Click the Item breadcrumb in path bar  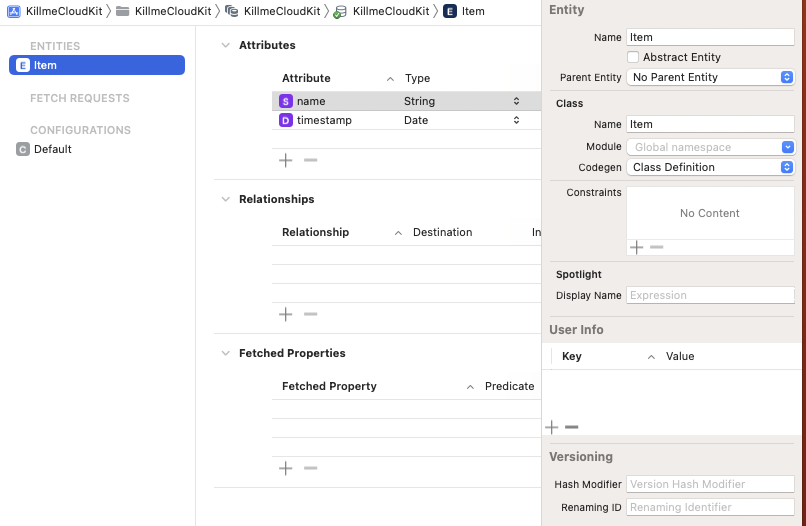(465, 11)
